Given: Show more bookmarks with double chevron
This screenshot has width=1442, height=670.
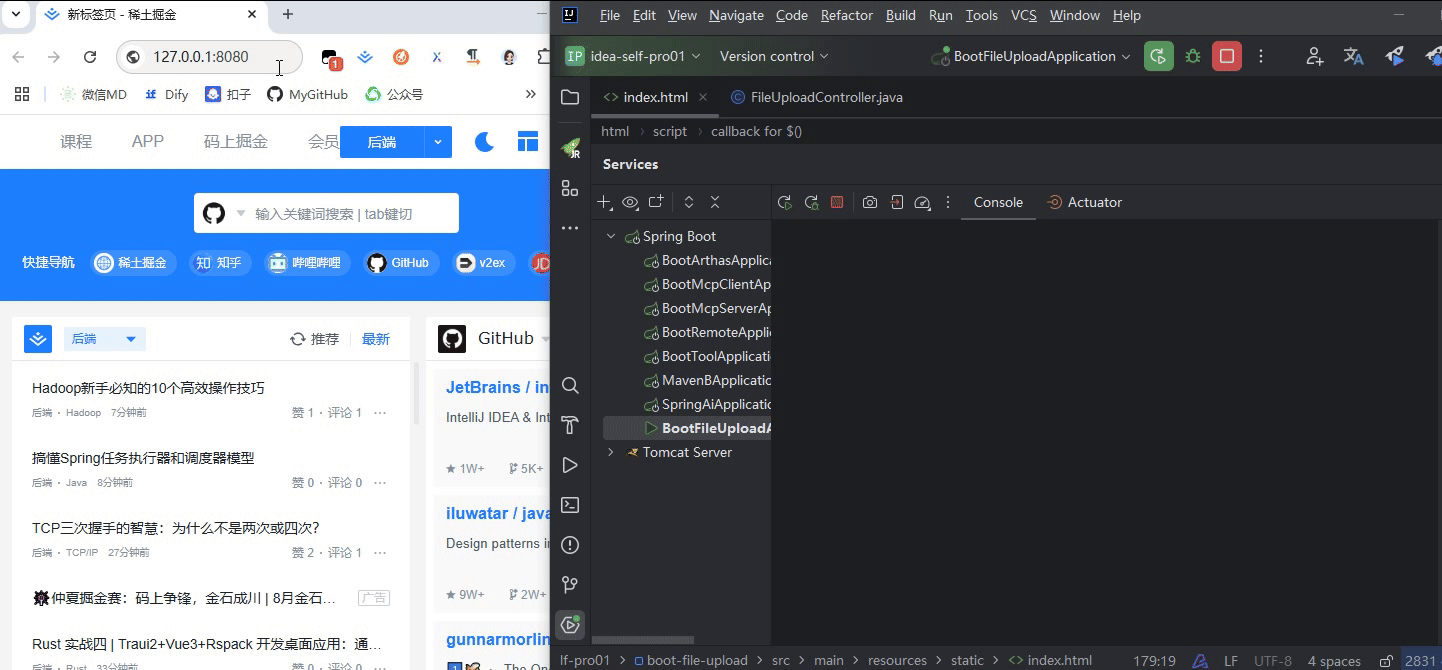Looking at the screenshot, I should point(531,94).
